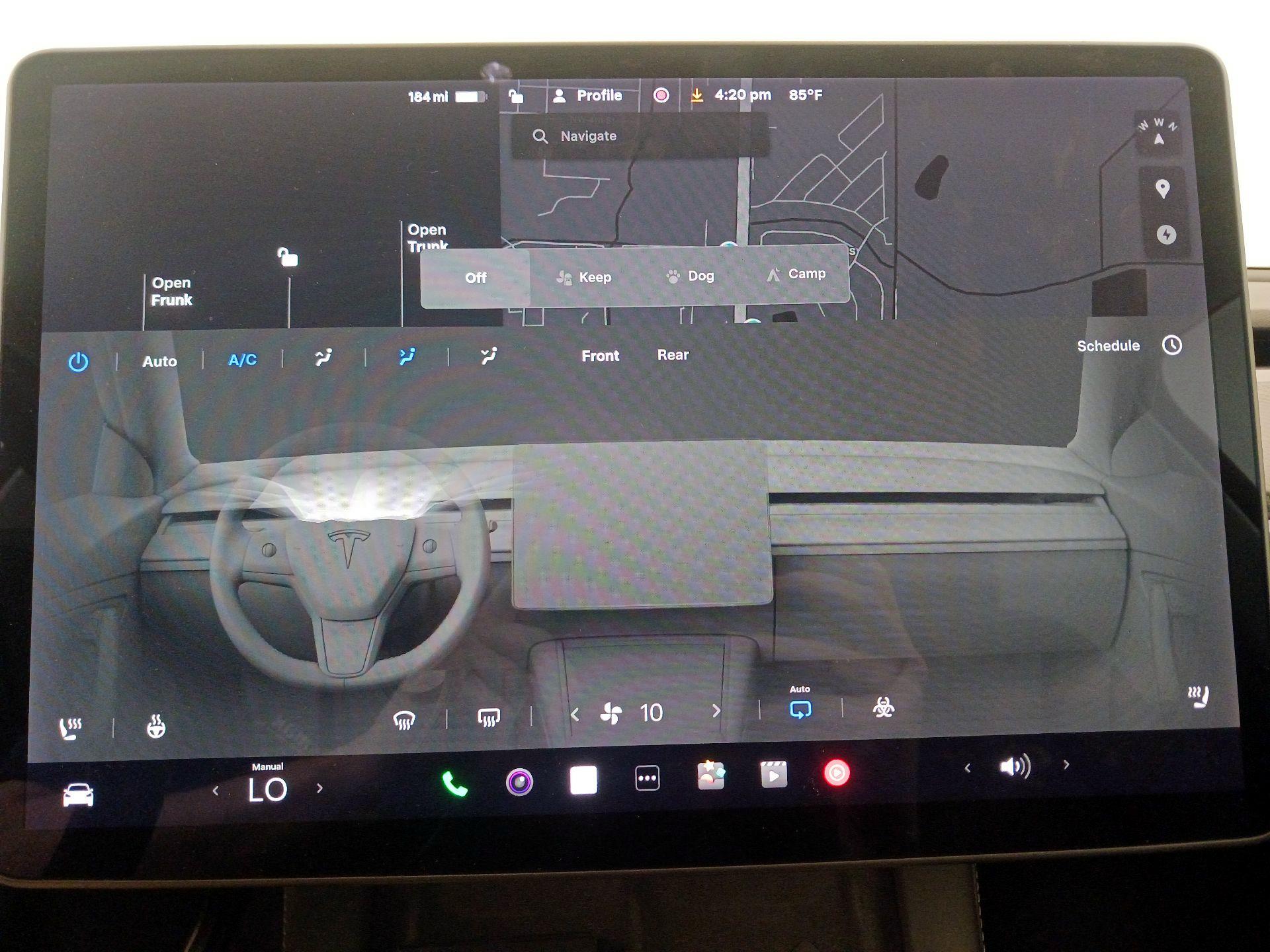Image resolution: width=1270 pixels, height=952 pixels.
Task: Enable Auto climate mode
Action: click(x=159, y=361)
